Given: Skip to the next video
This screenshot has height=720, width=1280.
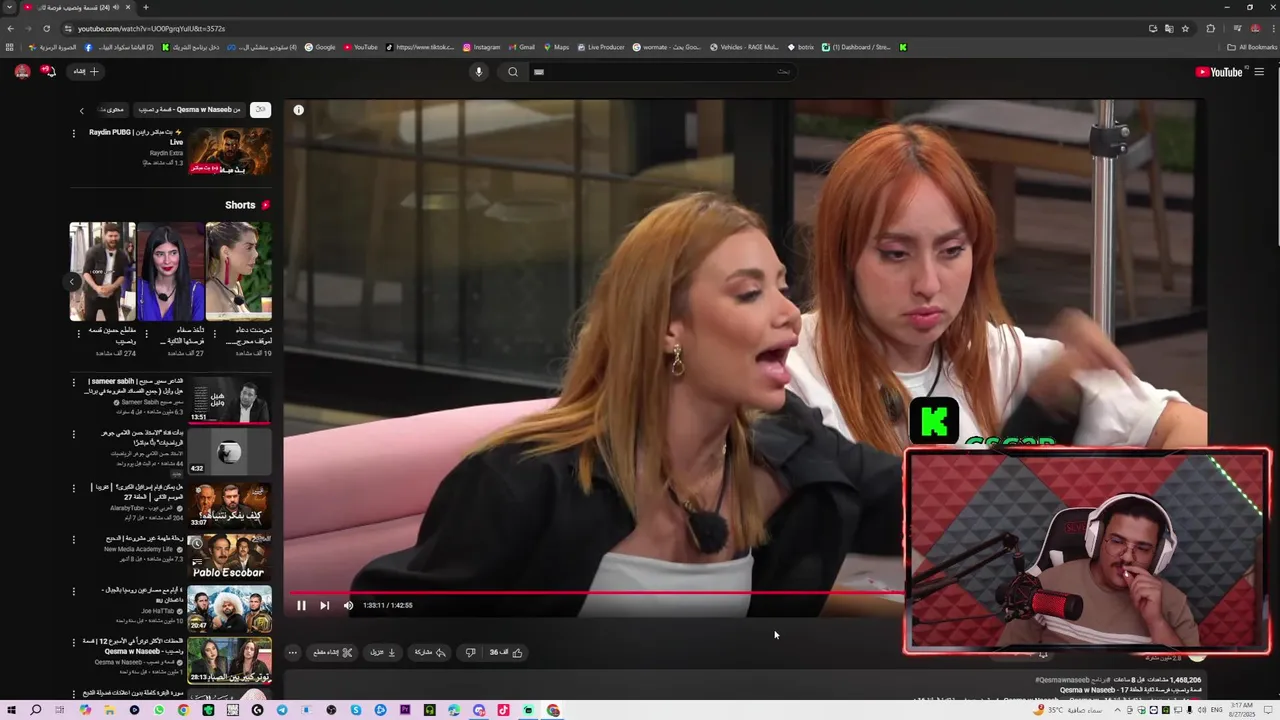Looking at the screenshot, I should pyautogui.click(x=324, y=605).
